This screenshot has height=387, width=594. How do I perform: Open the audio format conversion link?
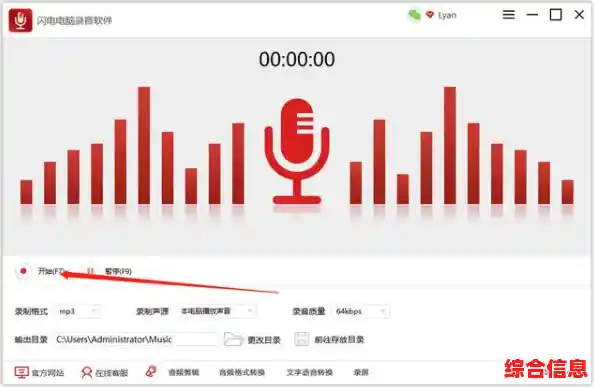pyautogui.click(x=242, y=373)
